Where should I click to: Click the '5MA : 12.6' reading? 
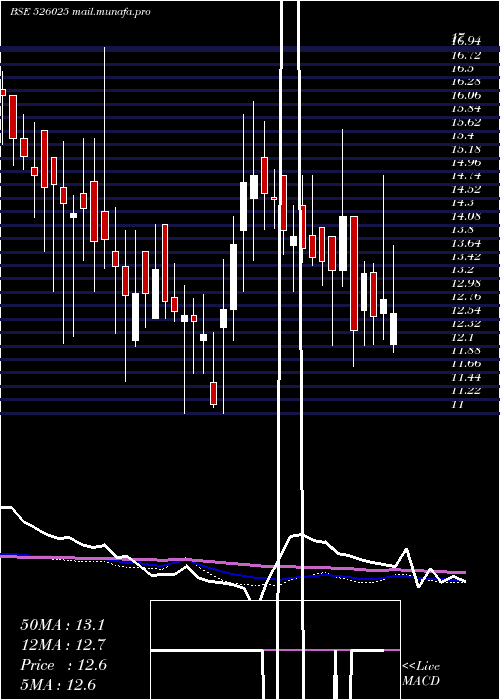pyautogui.click(x=58, y=685)
